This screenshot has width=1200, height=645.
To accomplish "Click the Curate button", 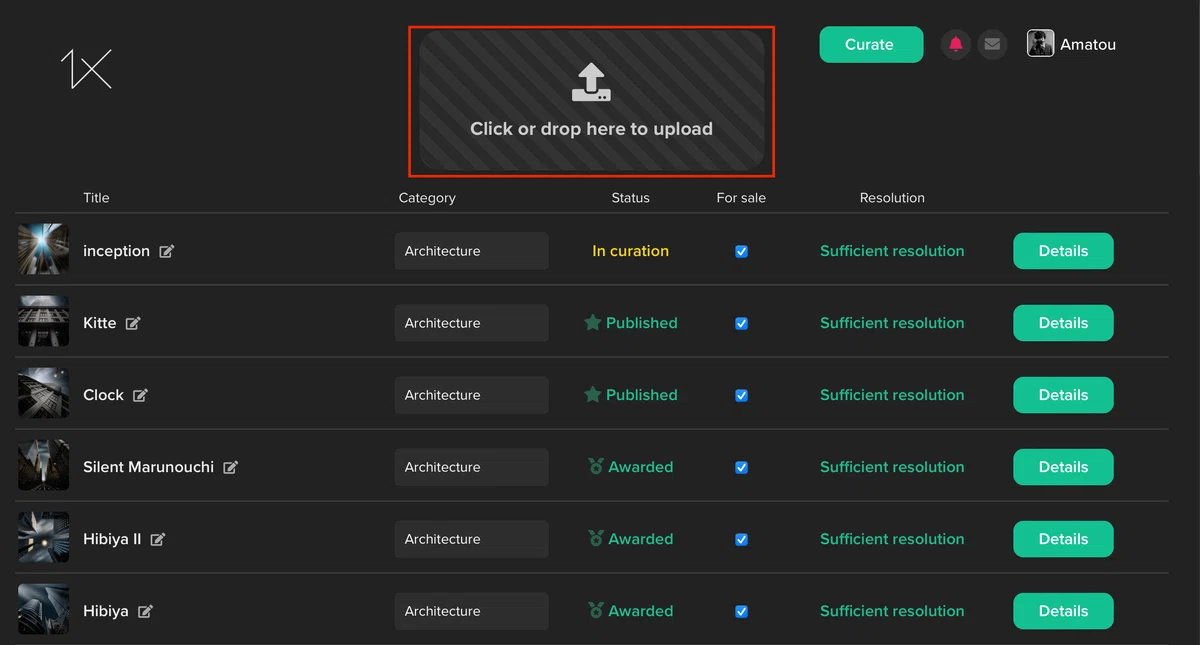I will 871,44.
